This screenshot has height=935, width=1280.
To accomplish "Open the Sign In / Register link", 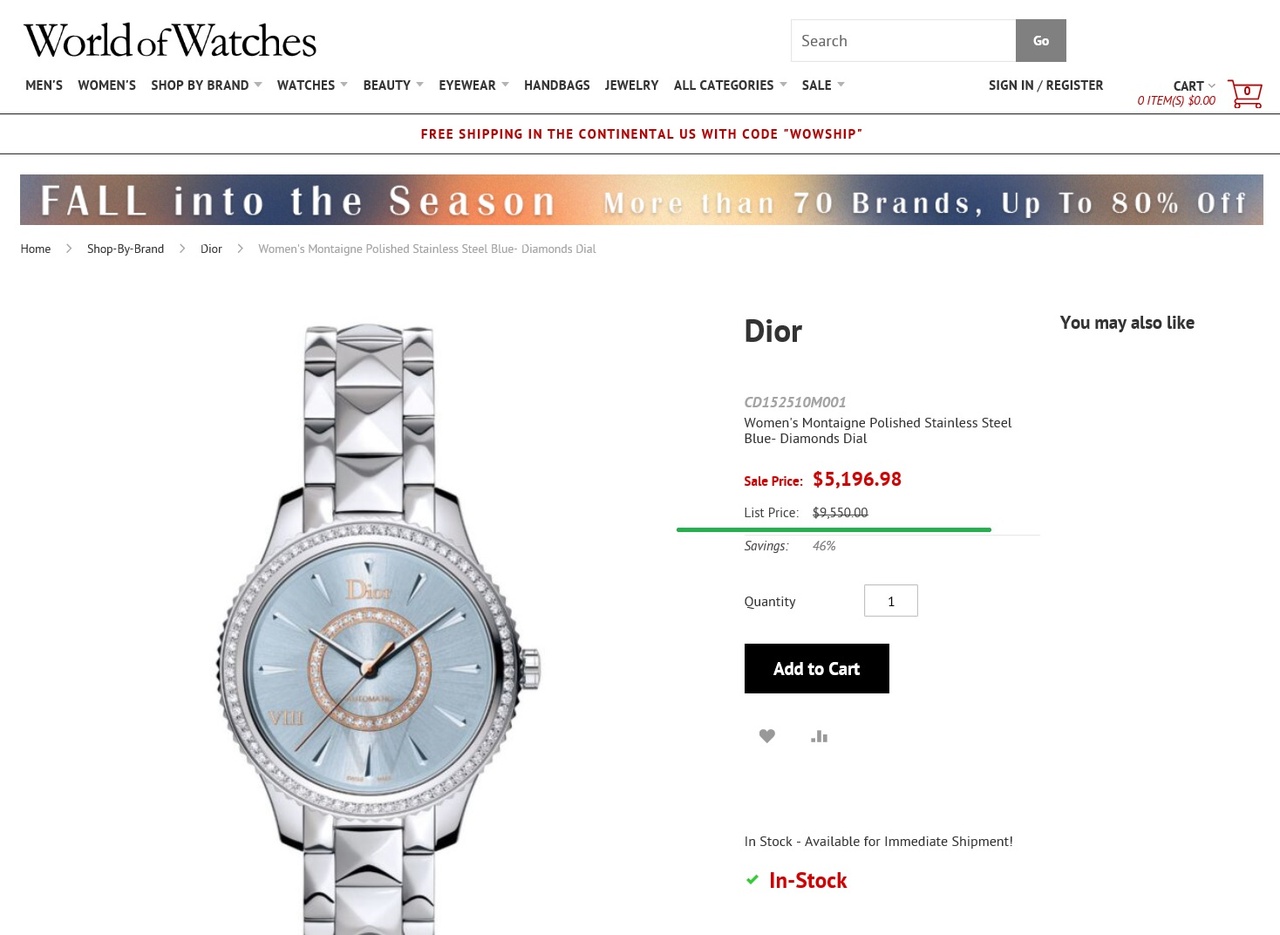I will (x=1046, y=85).
